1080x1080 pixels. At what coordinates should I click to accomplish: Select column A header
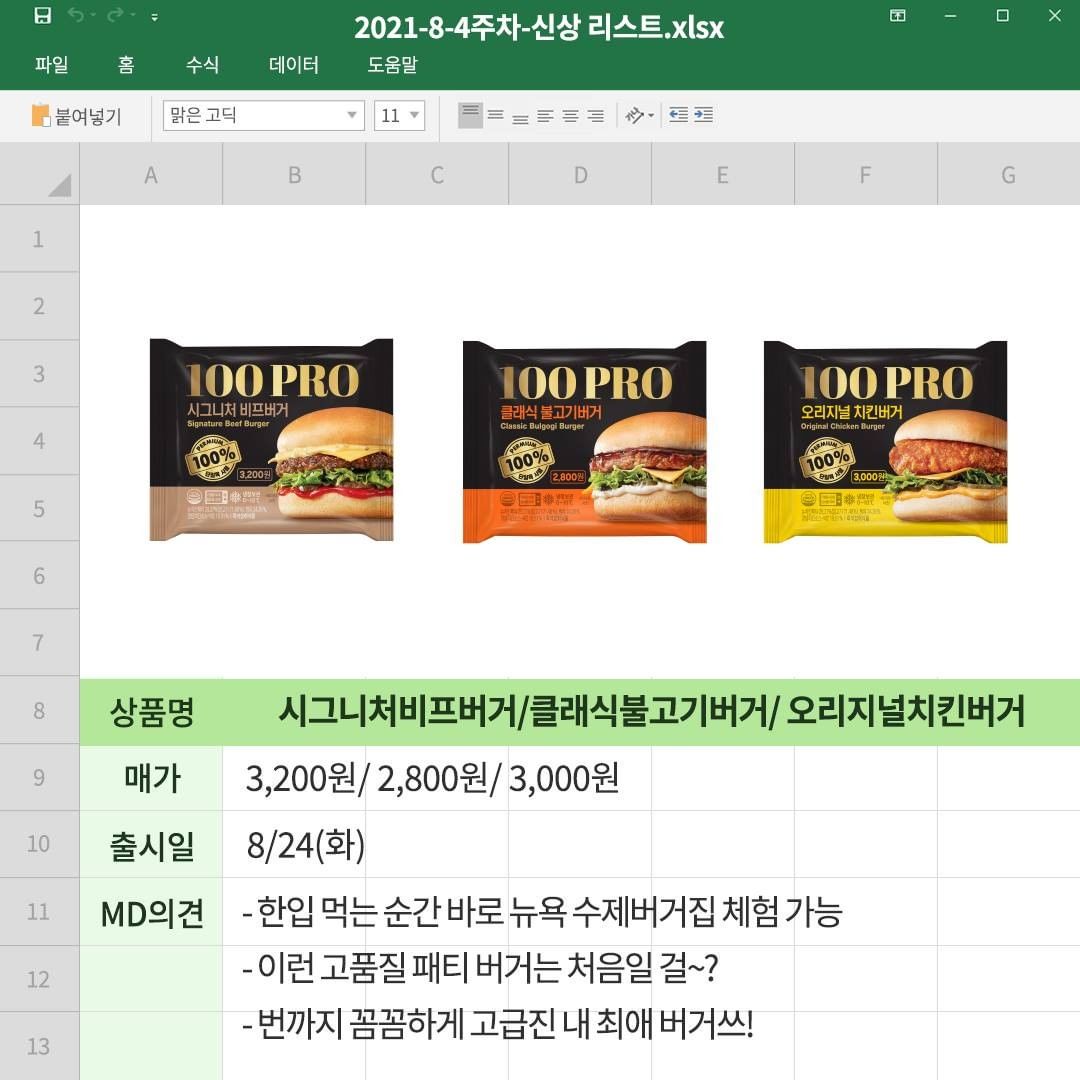point(151,174)
